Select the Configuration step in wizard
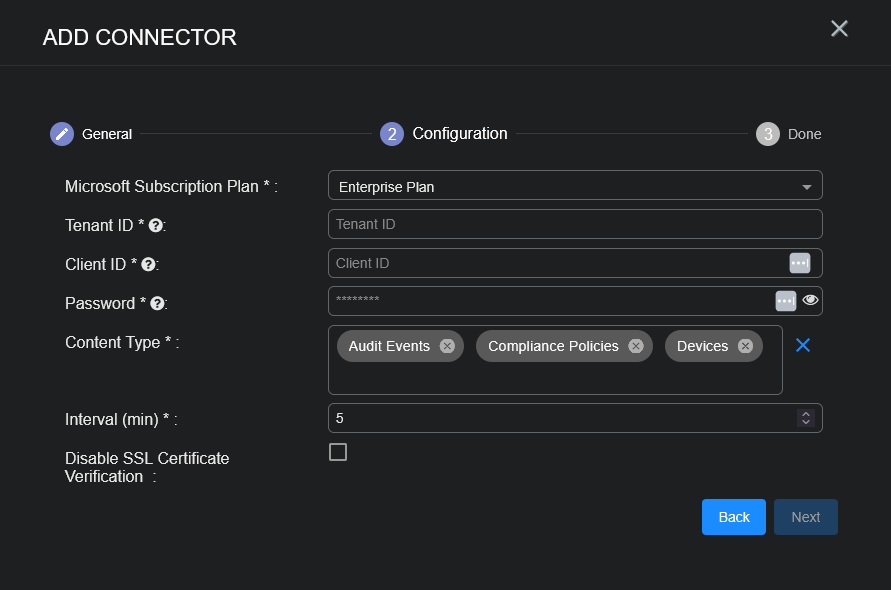The width and height of the screenshot is (891, 590). click(x=392, y=134)
